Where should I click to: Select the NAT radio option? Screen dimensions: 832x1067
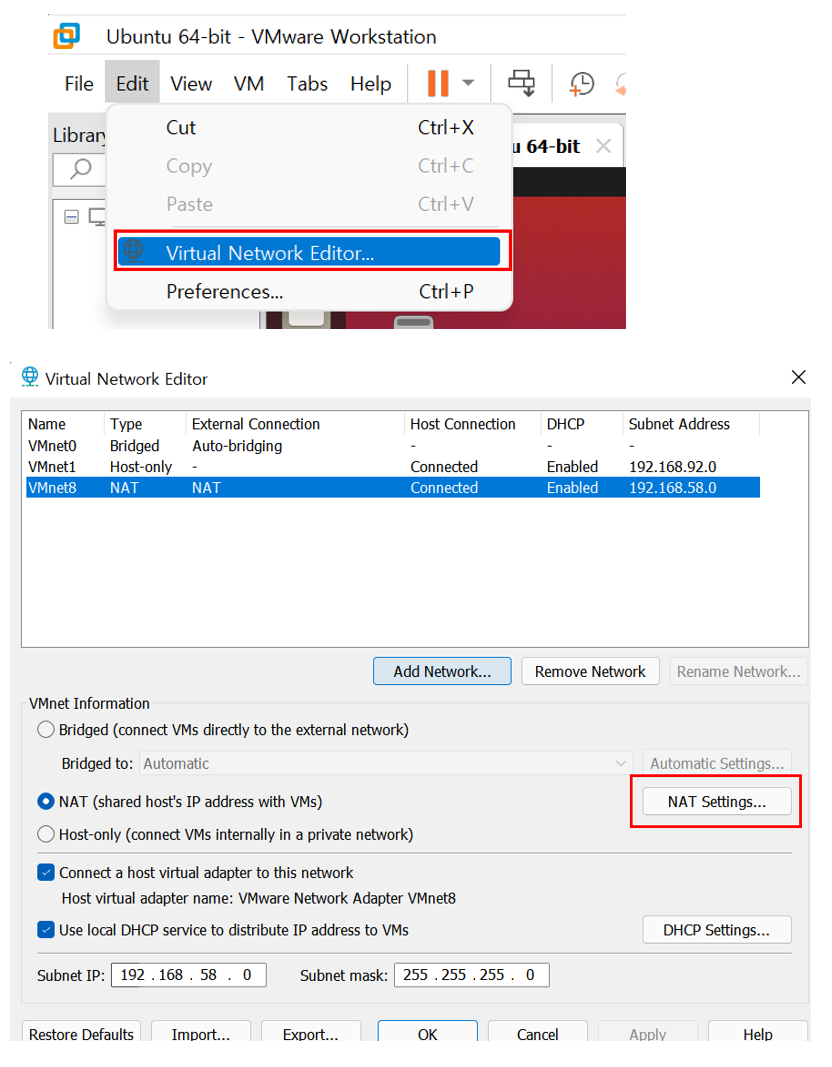pos(46,802)
